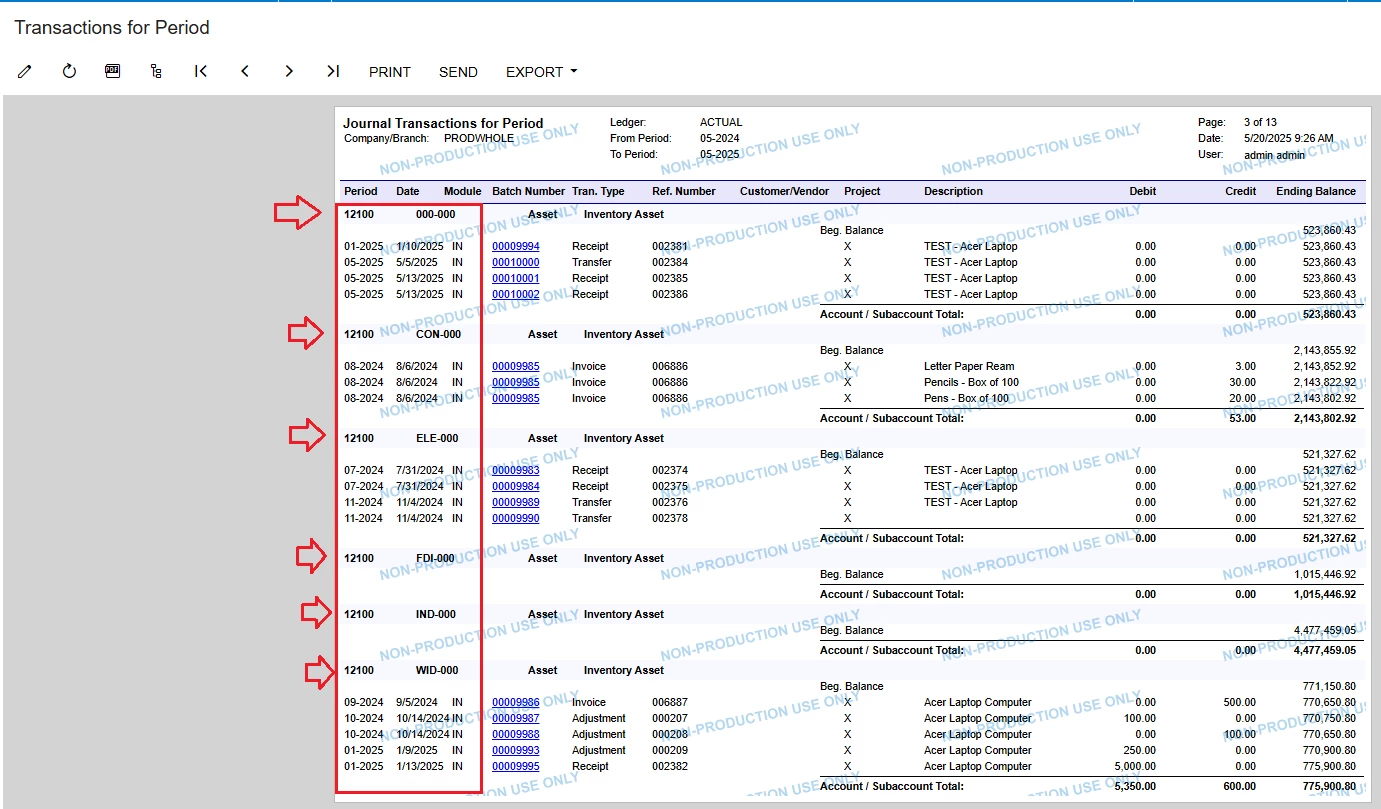Click the 5,000.00 debit amount

[1134, 766]
